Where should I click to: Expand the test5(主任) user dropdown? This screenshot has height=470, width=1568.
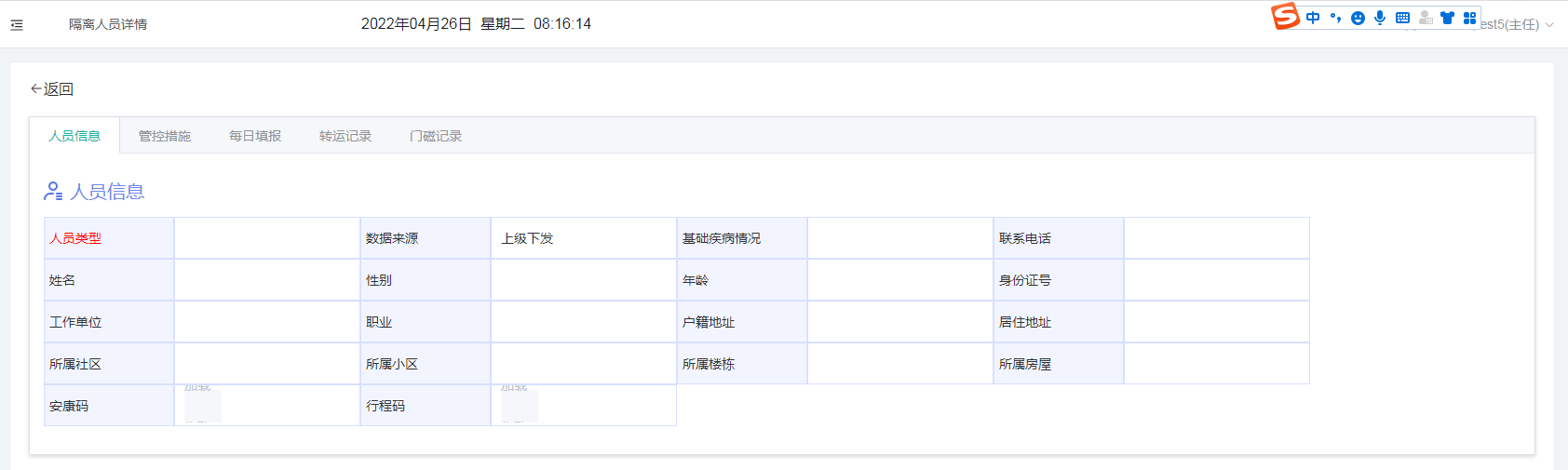coord(1517,25)
